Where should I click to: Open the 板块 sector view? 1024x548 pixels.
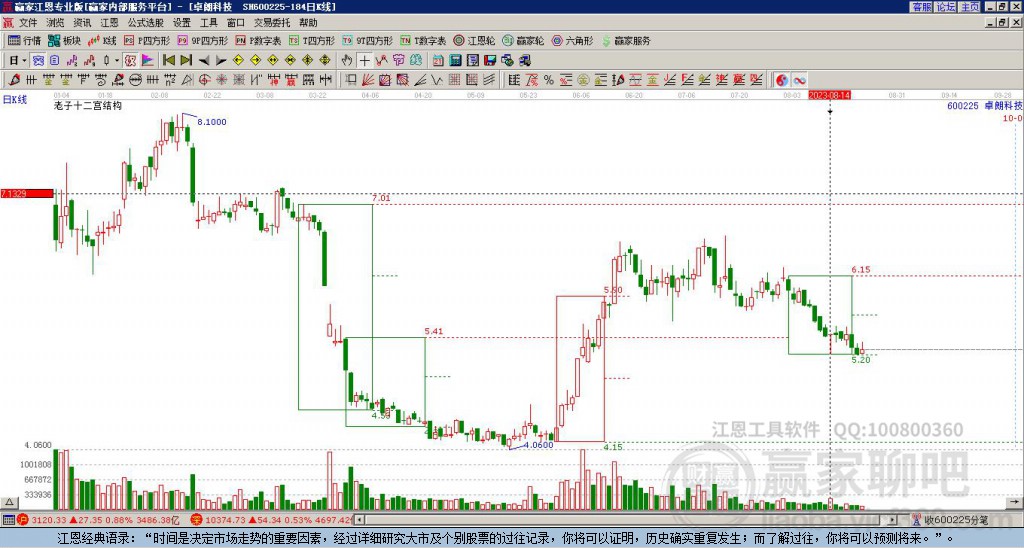tap(64, 41)
